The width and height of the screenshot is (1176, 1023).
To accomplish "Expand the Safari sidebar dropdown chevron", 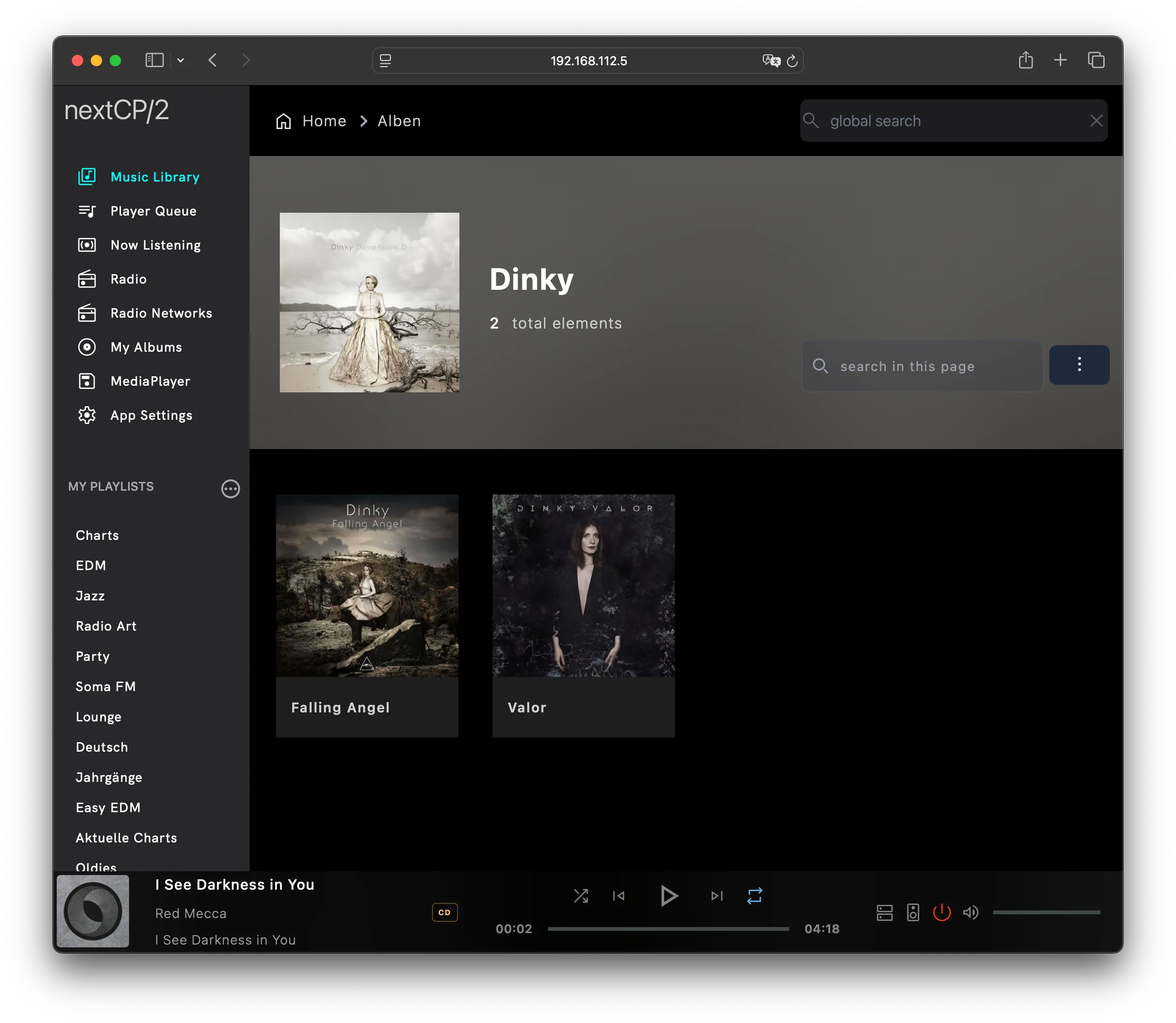I will 181,61.
